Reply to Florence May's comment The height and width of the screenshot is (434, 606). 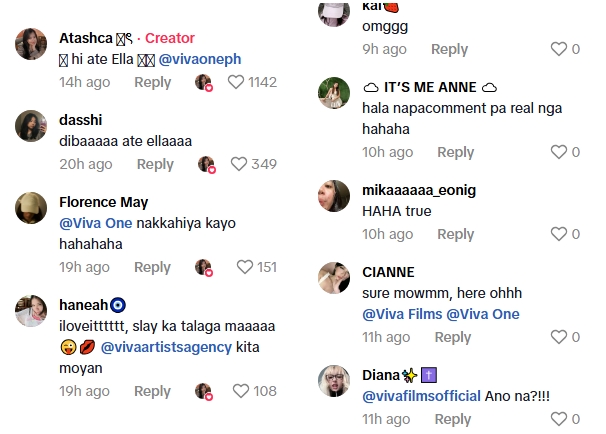click(153, 267)
